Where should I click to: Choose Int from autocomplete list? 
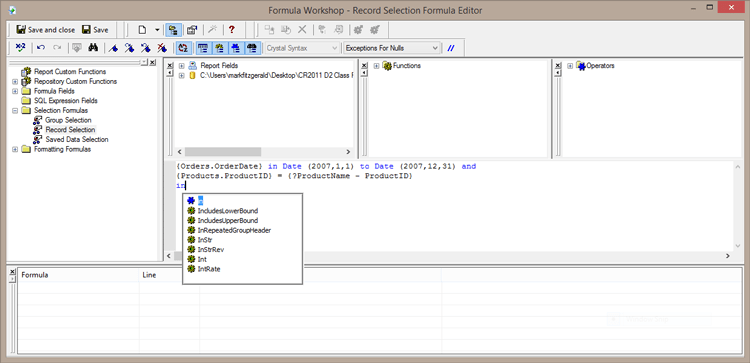[202, 259]
